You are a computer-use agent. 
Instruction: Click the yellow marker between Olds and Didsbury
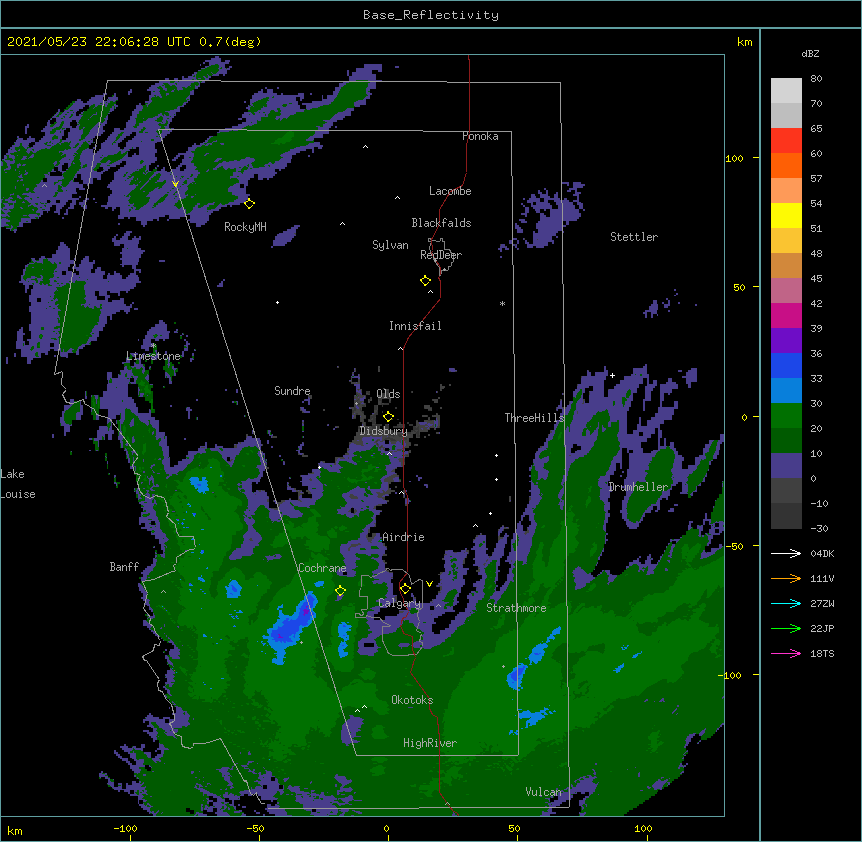pyautogui.click(x=388, y=417)
